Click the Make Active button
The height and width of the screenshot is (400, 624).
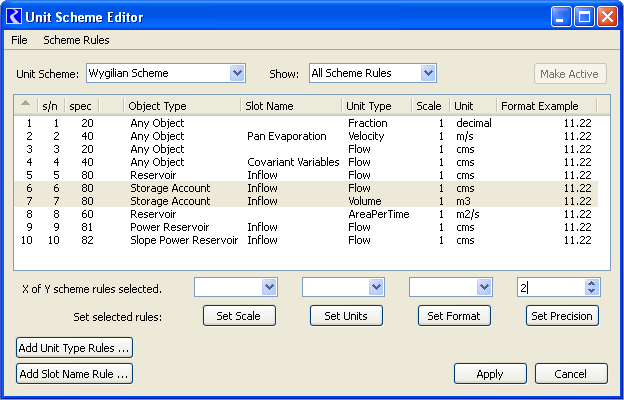[x=570, y=74]
